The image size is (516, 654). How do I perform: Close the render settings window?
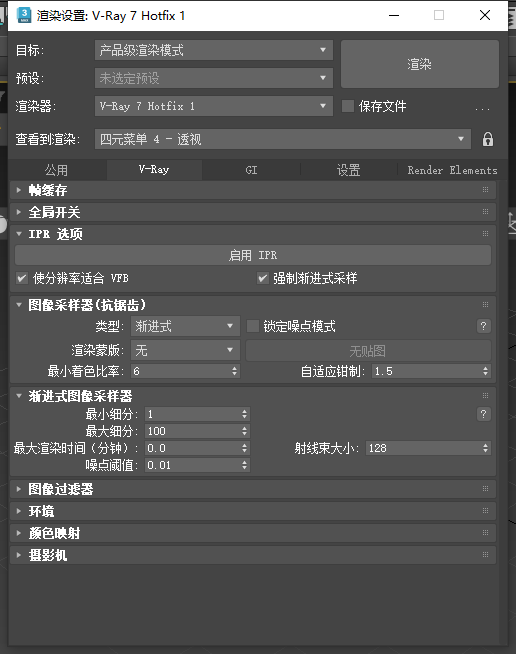485,15
